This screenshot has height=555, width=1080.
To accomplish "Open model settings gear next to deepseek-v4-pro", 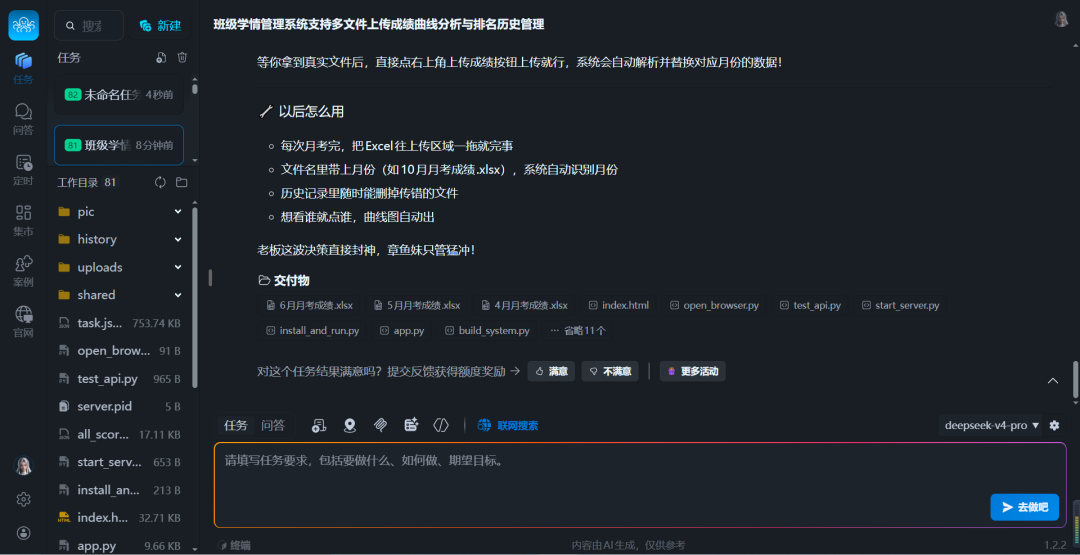I will coord(1054,426).
